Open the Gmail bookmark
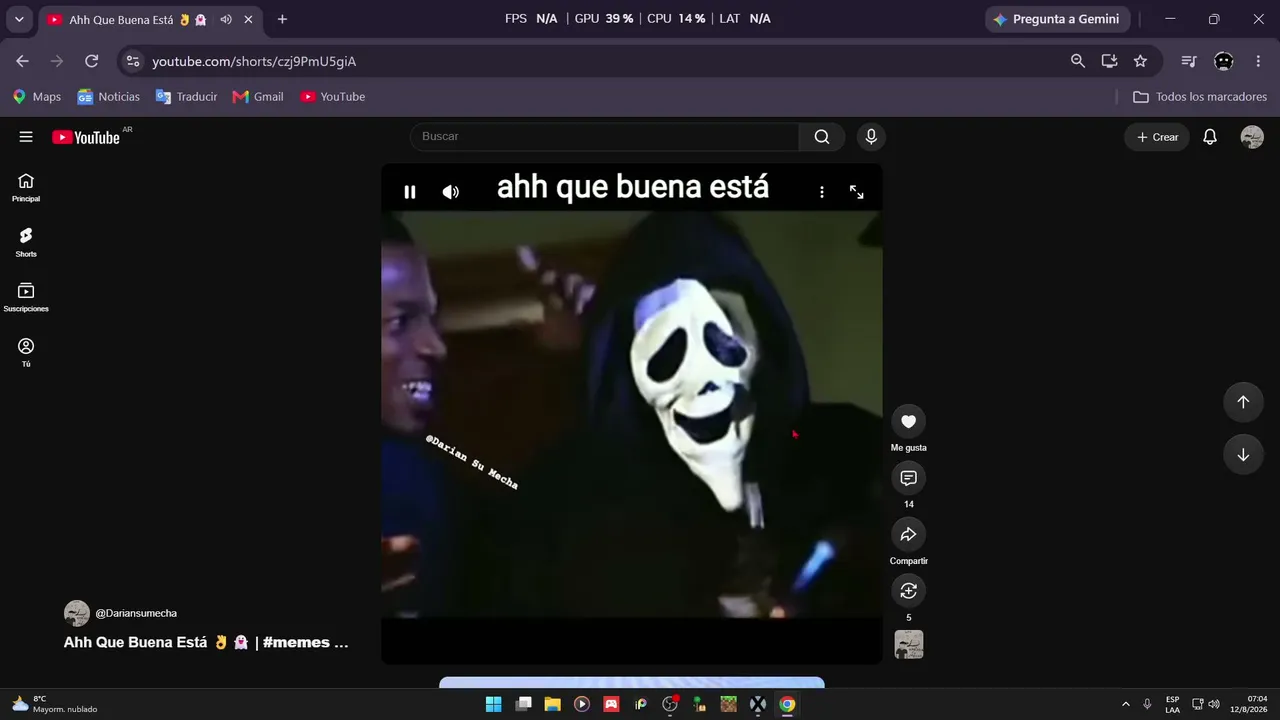1280x720 pixels. [x=258, y=97]
